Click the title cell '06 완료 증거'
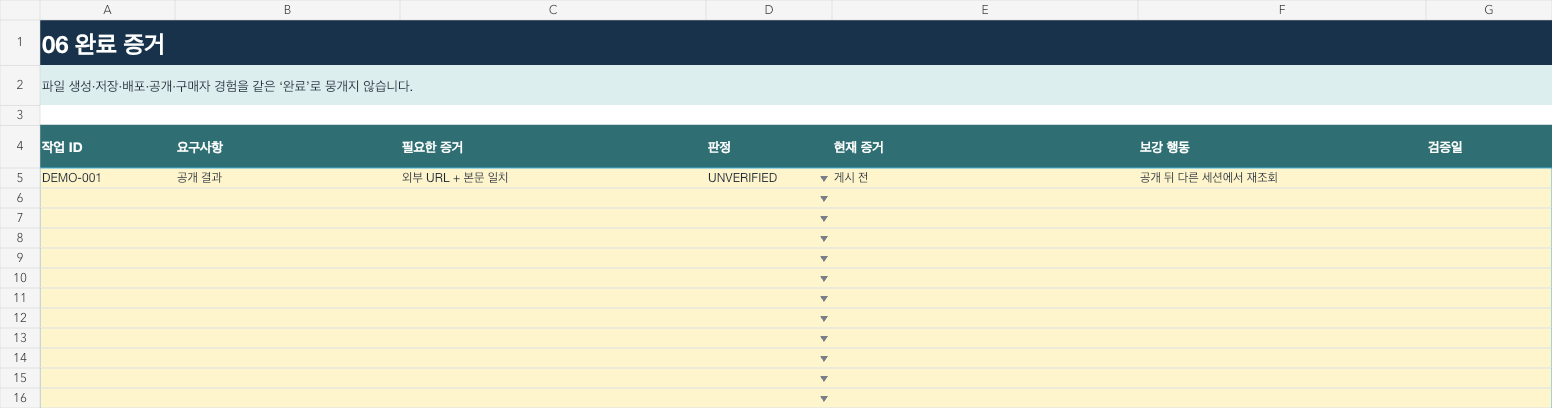The height and width of the screenshot is (408, 1552). (x=796, y=43)
